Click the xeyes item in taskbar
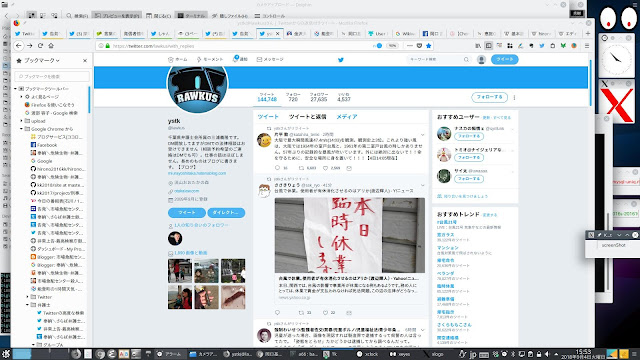The width and height of the screenshot is (640, 360). 400,354
